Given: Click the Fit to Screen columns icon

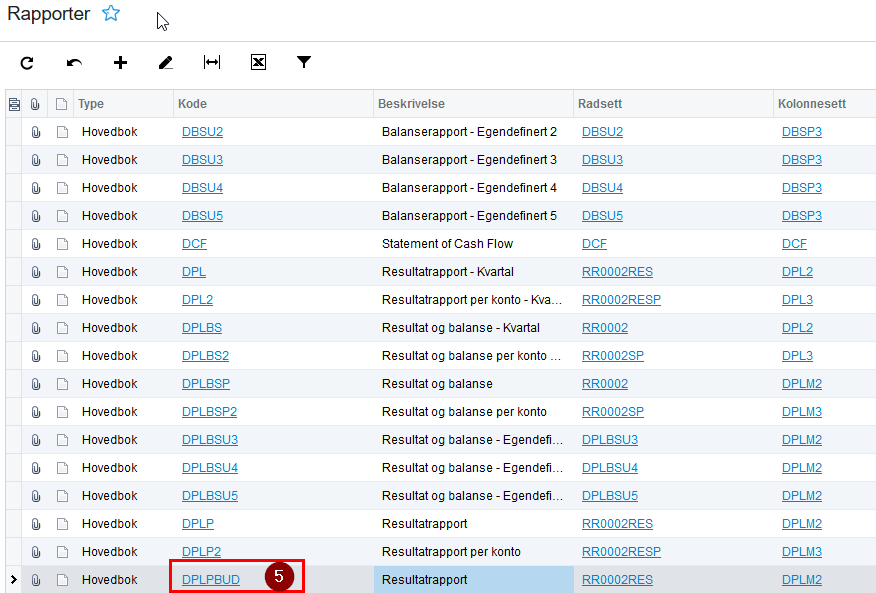Looking at the screenshot, I should 212,62.
